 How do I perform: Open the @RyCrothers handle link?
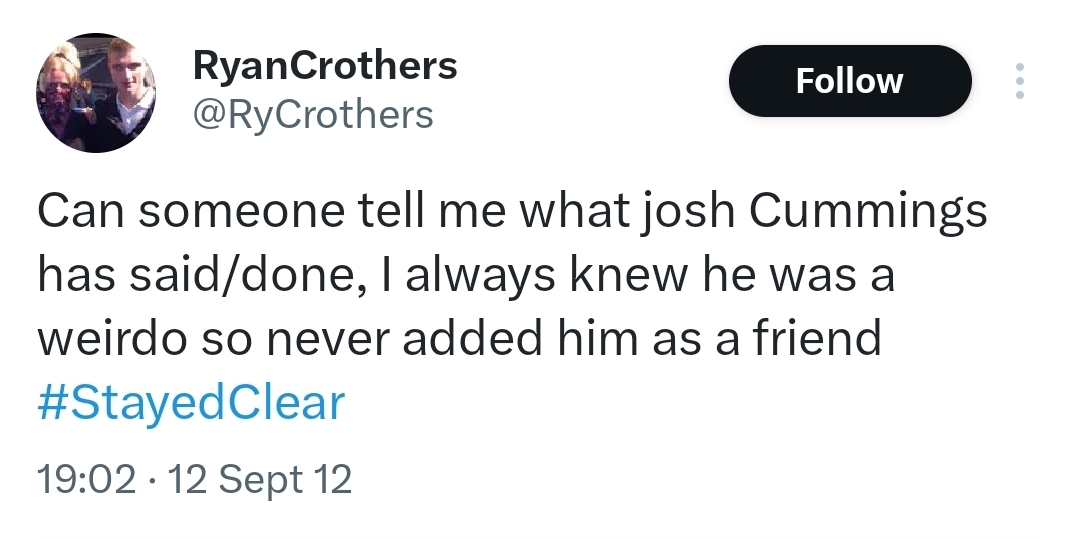click(313, 115)
